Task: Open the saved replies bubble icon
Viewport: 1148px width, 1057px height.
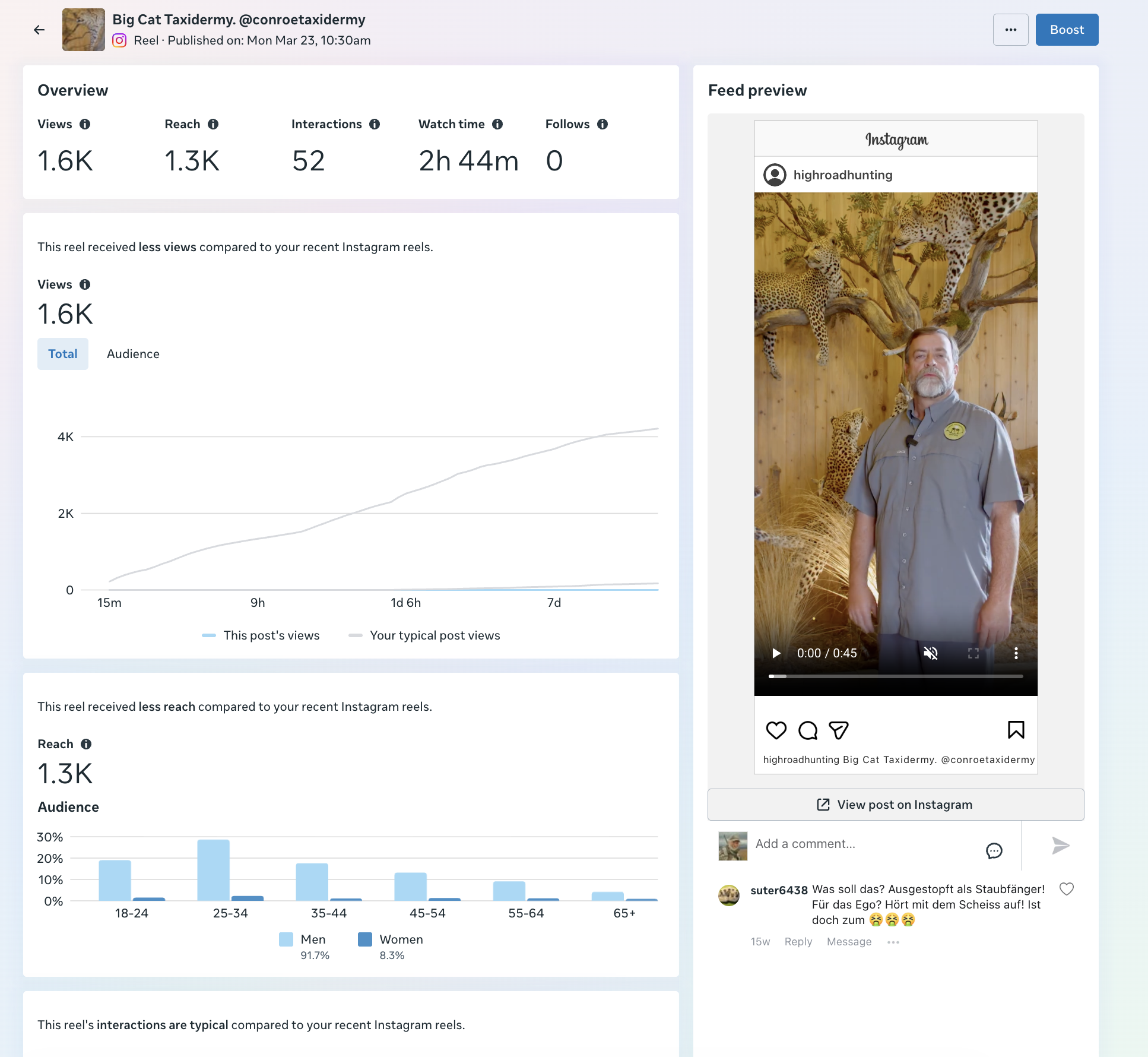Action: [x=994, y=851]
